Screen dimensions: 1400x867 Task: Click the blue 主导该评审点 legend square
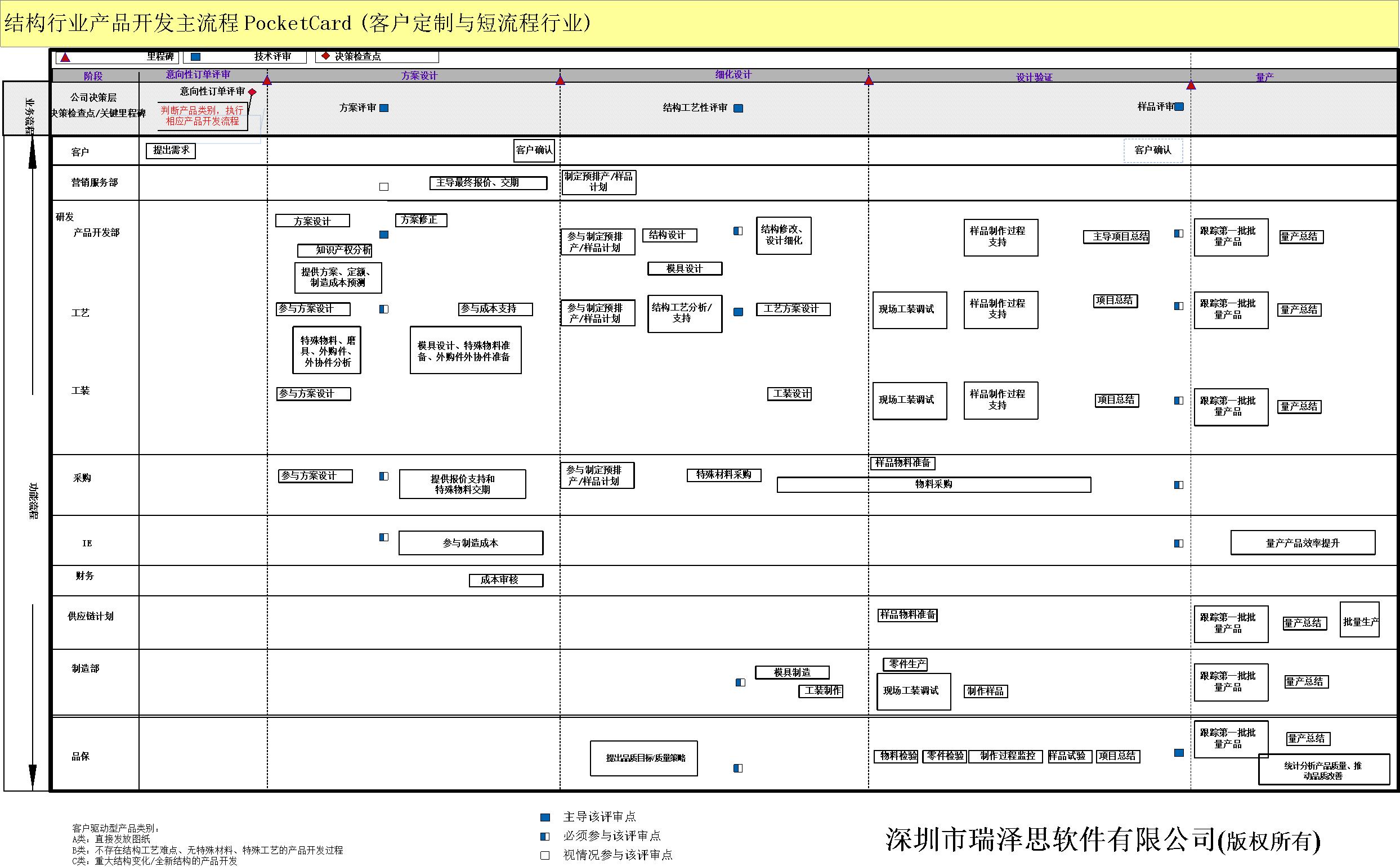(545, 817)
